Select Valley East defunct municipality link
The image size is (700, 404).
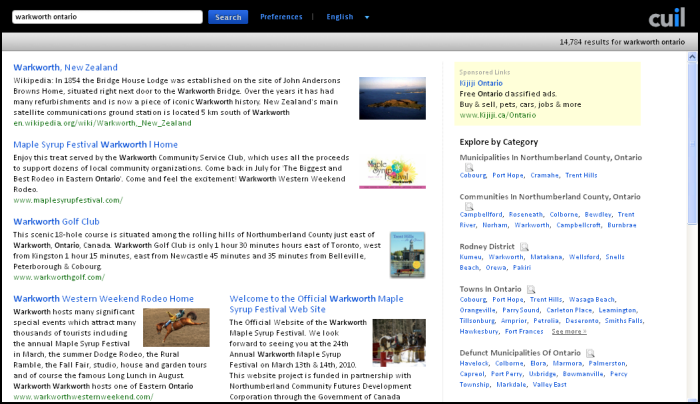point(550,385)
